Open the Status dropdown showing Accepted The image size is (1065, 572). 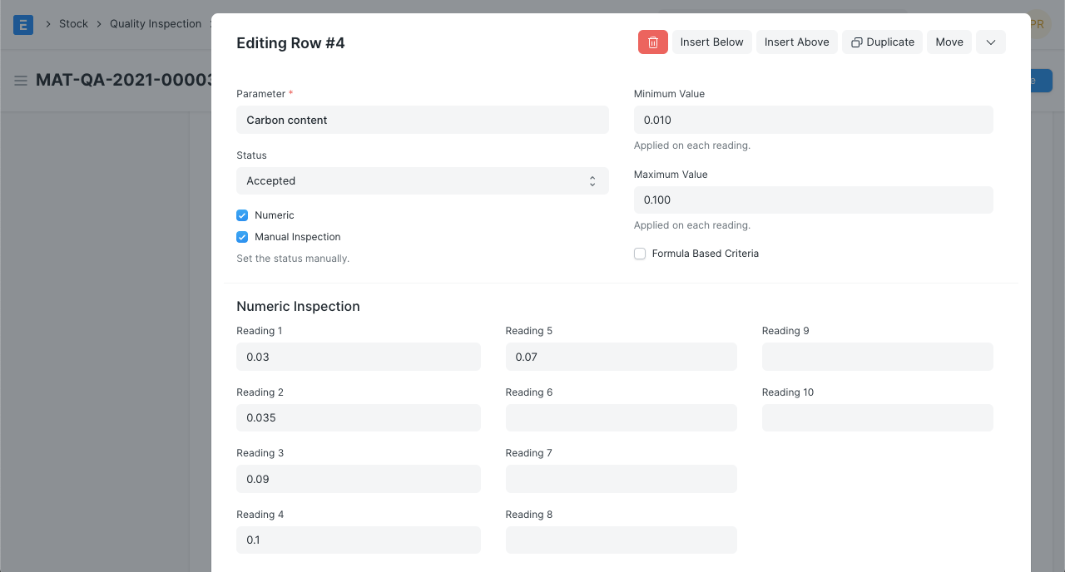coord(422,181)
